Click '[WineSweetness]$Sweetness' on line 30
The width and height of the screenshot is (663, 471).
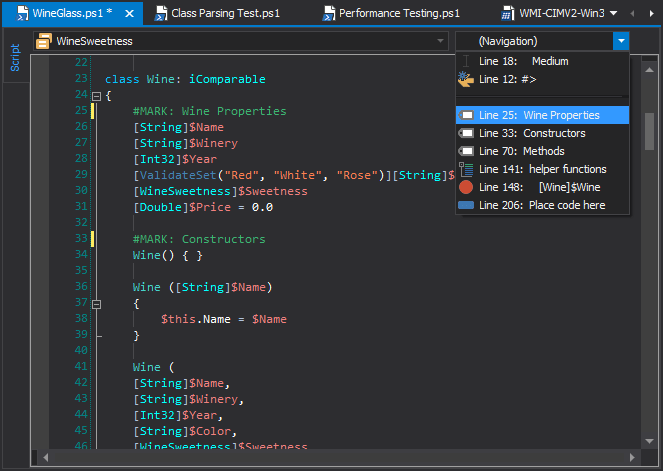(220, 191)
